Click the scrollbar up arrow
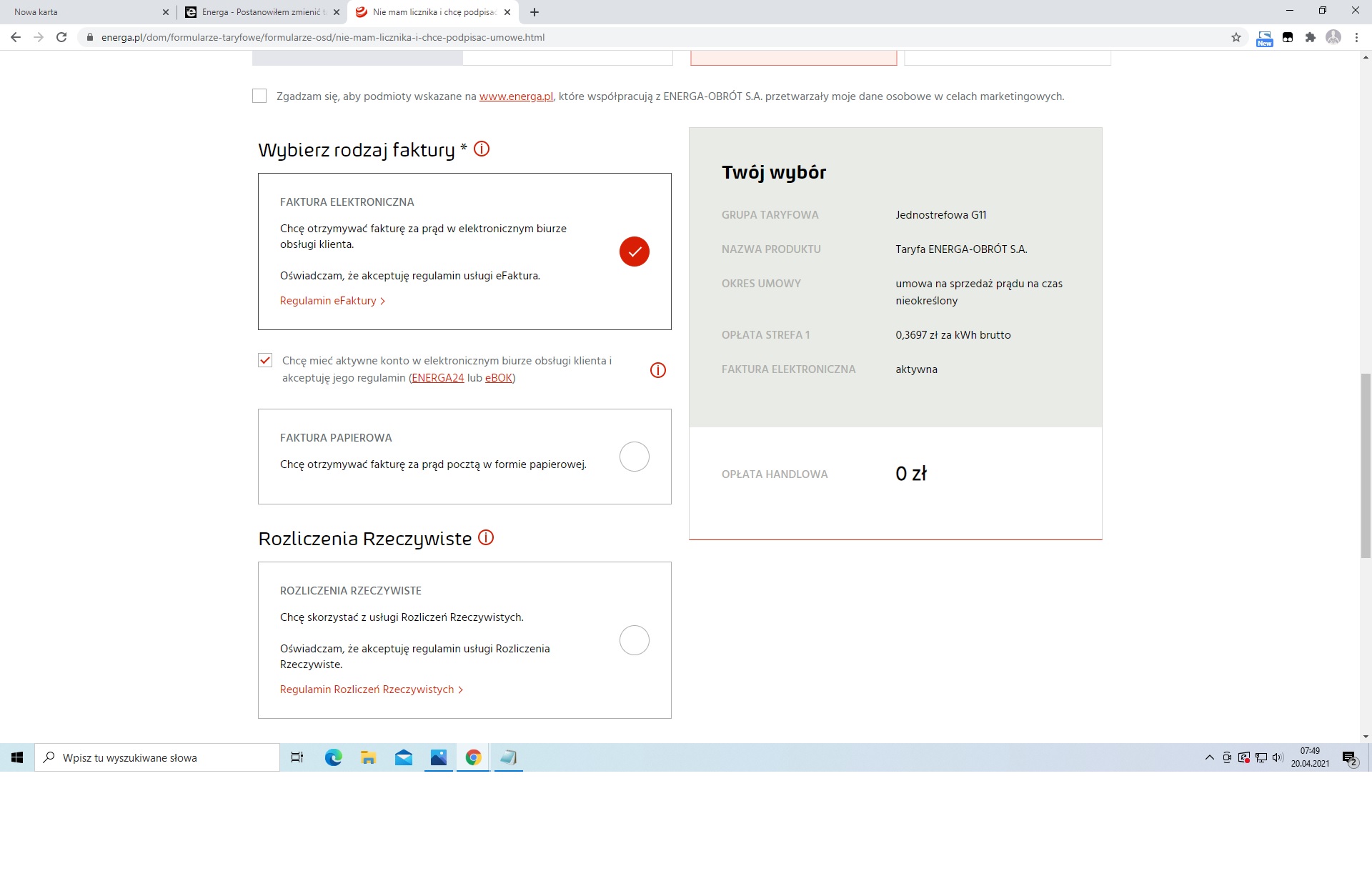The image size is (1372, 871). (x=1366, y=57)
